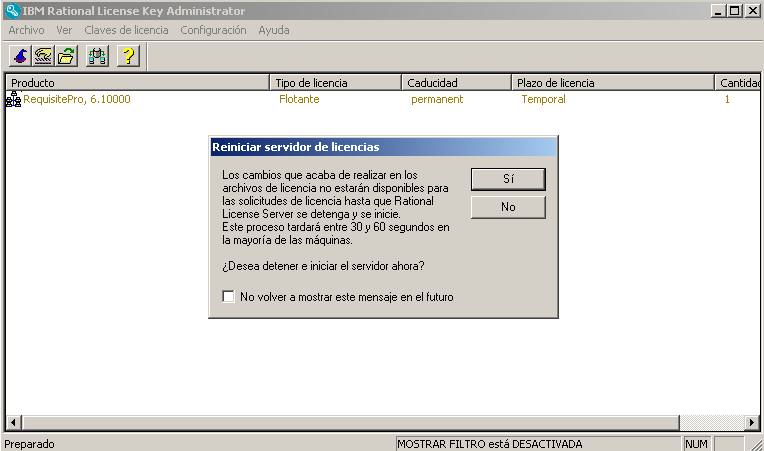Screen dimensions: 764x451
Task: Sort by Plazo de licencia column header
Action: click(x=613, y=83)
